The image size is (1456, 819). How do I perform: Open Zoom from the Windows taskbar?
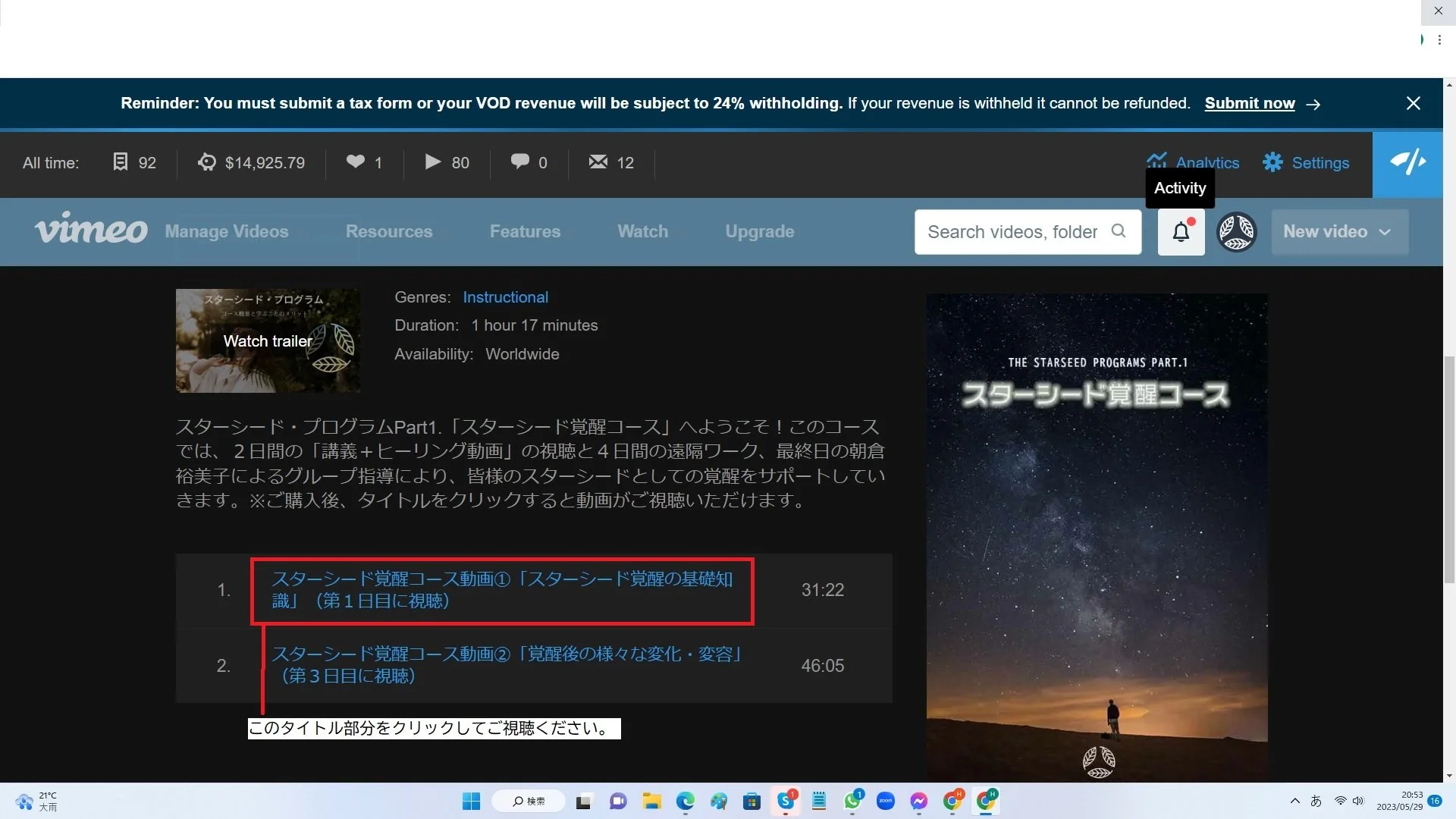pyautogui.click(x=885, y=801)
